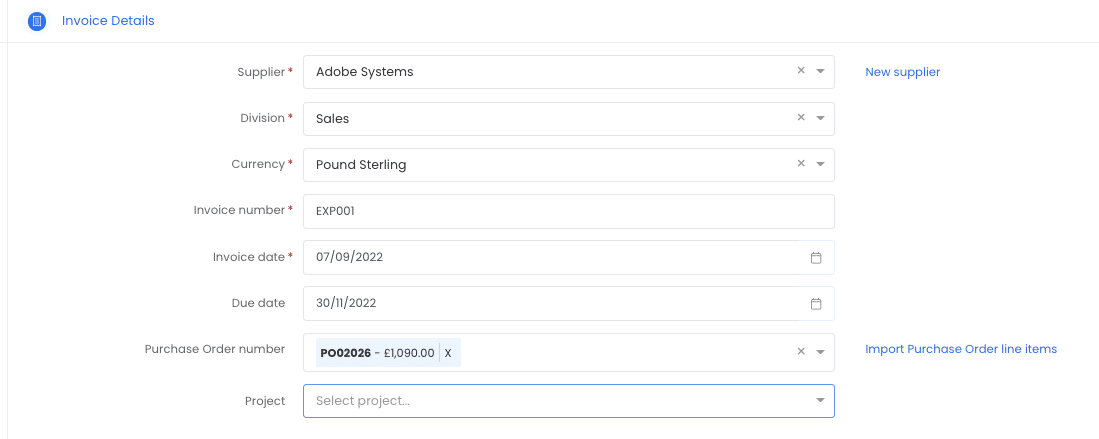
Task: Clear all Purchase Order number selections
Action: point(801,351)
